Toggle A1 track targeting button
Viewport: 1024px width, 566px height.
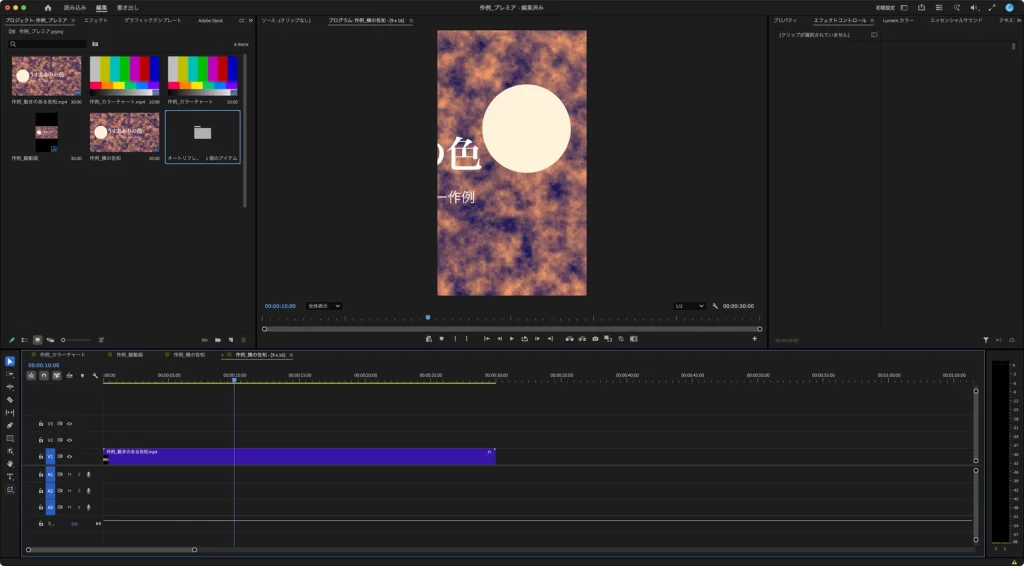50,475
